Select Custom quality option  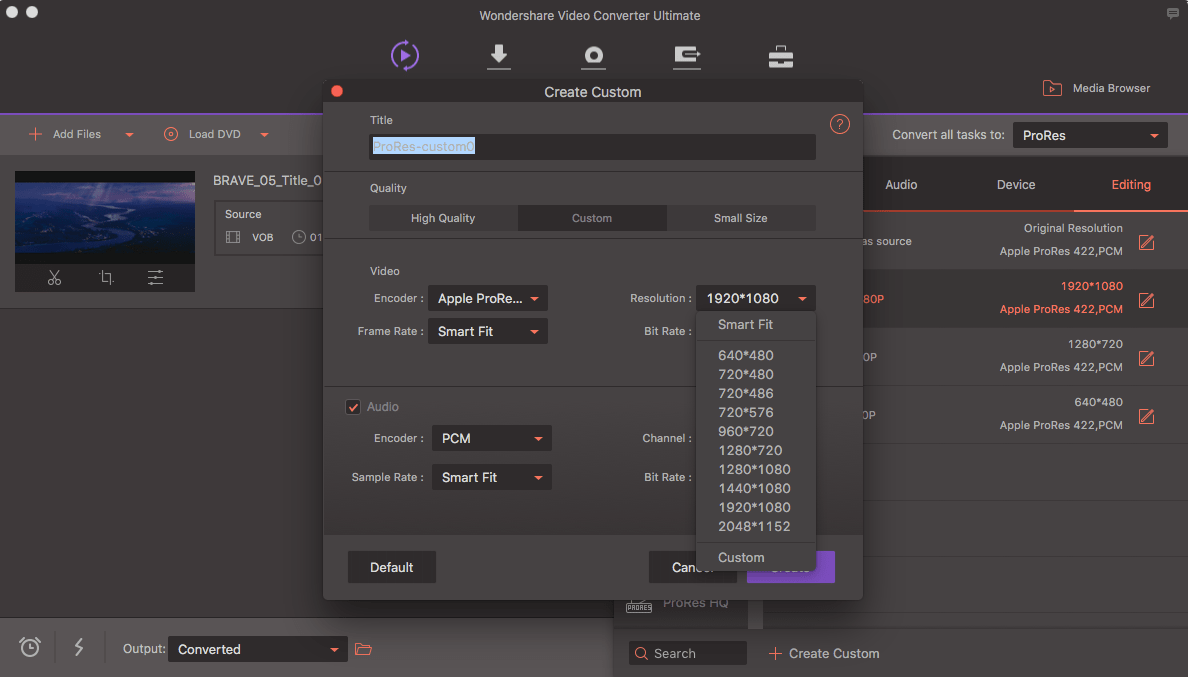(592, 218)
